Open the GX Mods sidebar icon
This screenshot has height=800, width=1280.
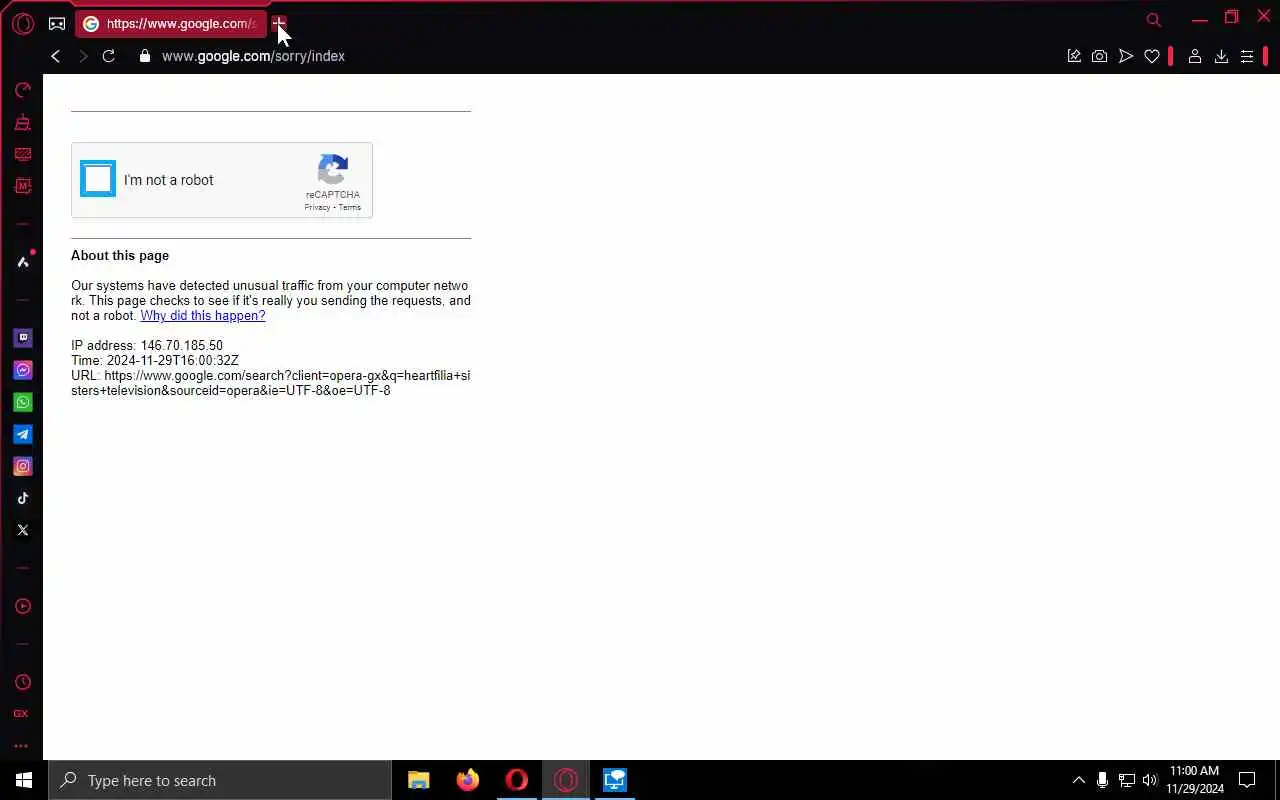click(22, 186)
